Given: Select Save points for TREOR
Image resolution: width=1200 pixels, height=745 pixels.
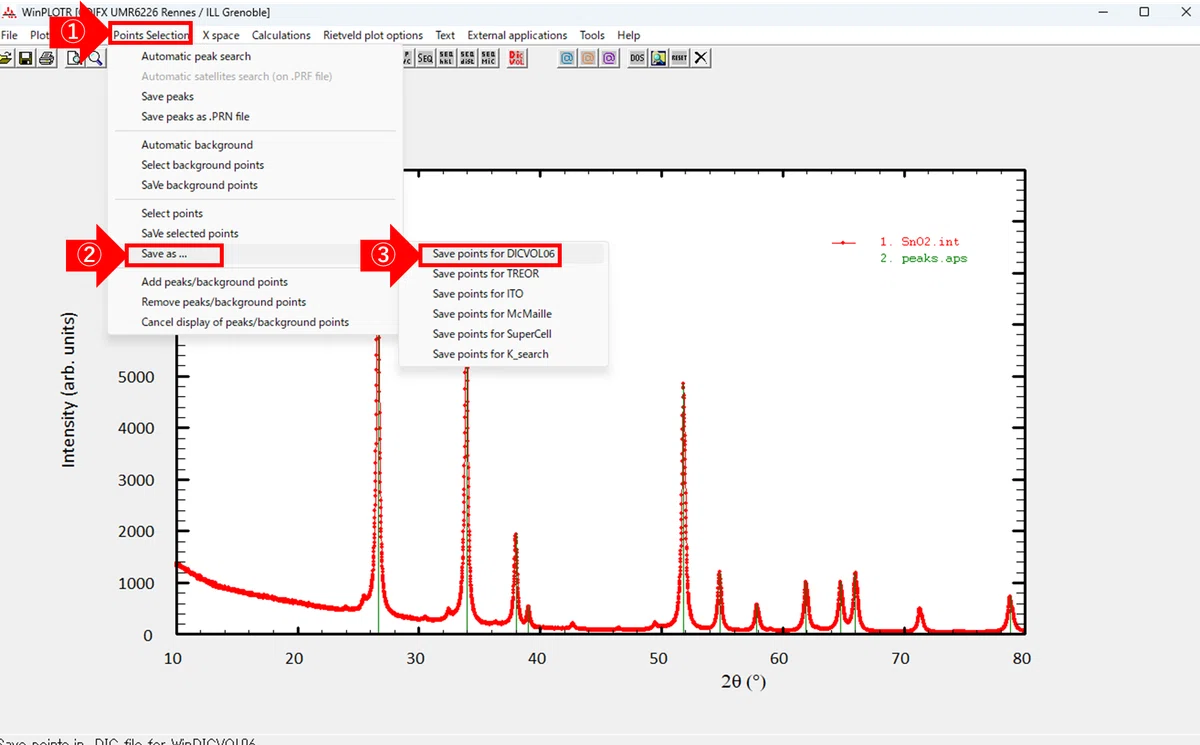Looking at the screenshot, I should (x=485, y=274).
